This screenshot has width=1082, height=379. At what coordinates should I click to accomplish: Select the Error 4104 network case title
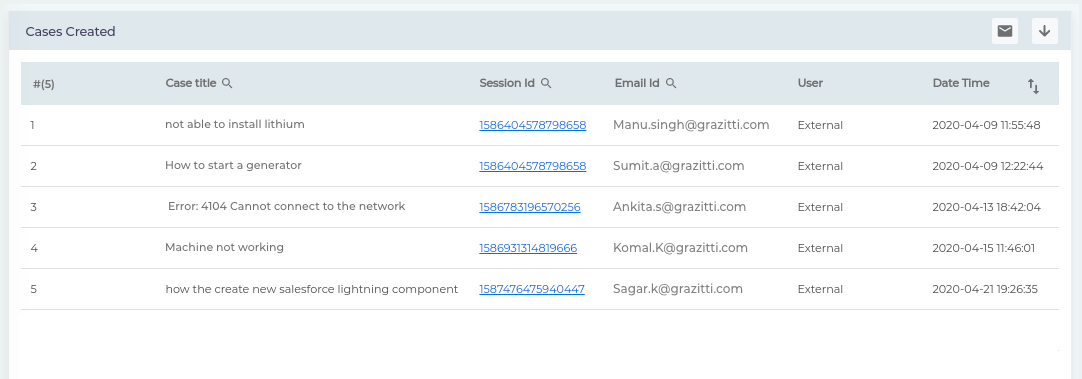pyautogui.click(x=286, y=206)
